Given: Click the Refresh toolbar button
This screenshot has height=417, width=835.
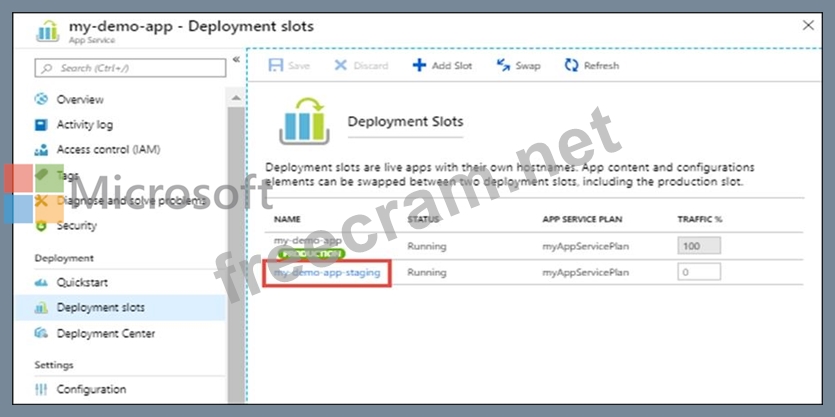Looking at the screenshot, I should 591,66.
